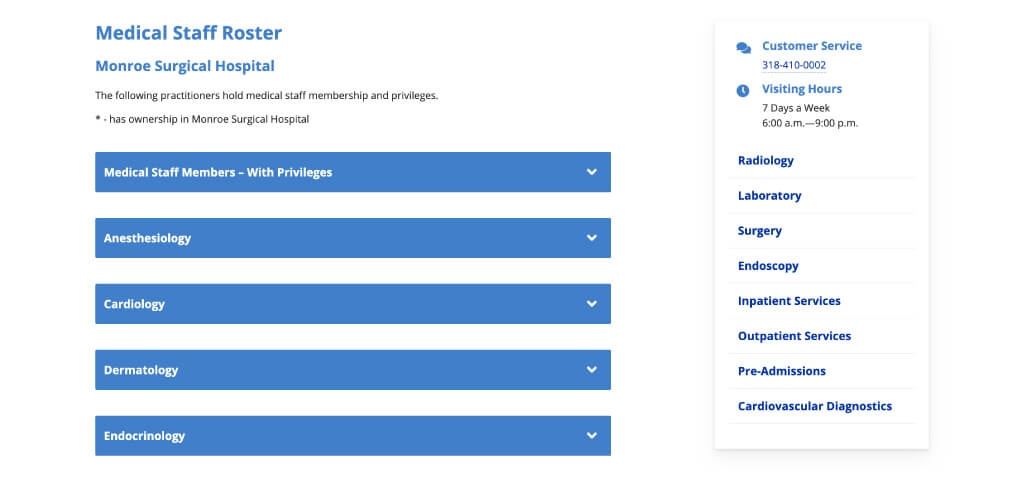Click the Dermatology chevron arrow
Screen dimensions: 1025x484
tap(592, 370)
